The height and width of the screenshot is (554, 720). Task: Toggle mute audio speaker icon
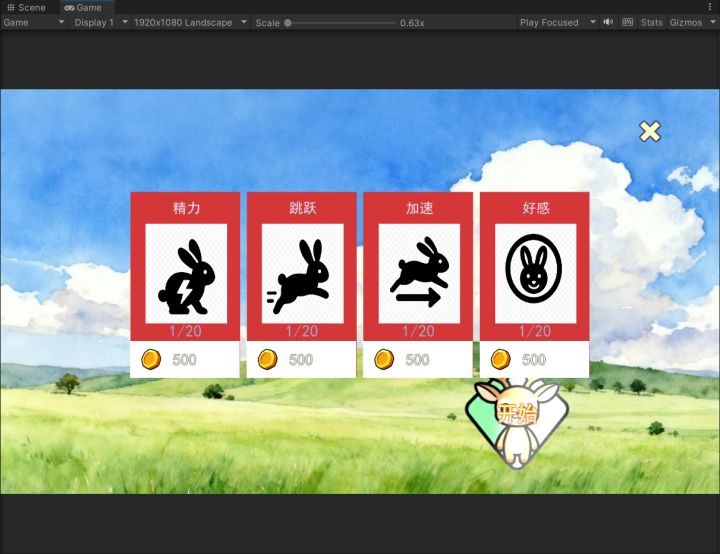point(608,22)
